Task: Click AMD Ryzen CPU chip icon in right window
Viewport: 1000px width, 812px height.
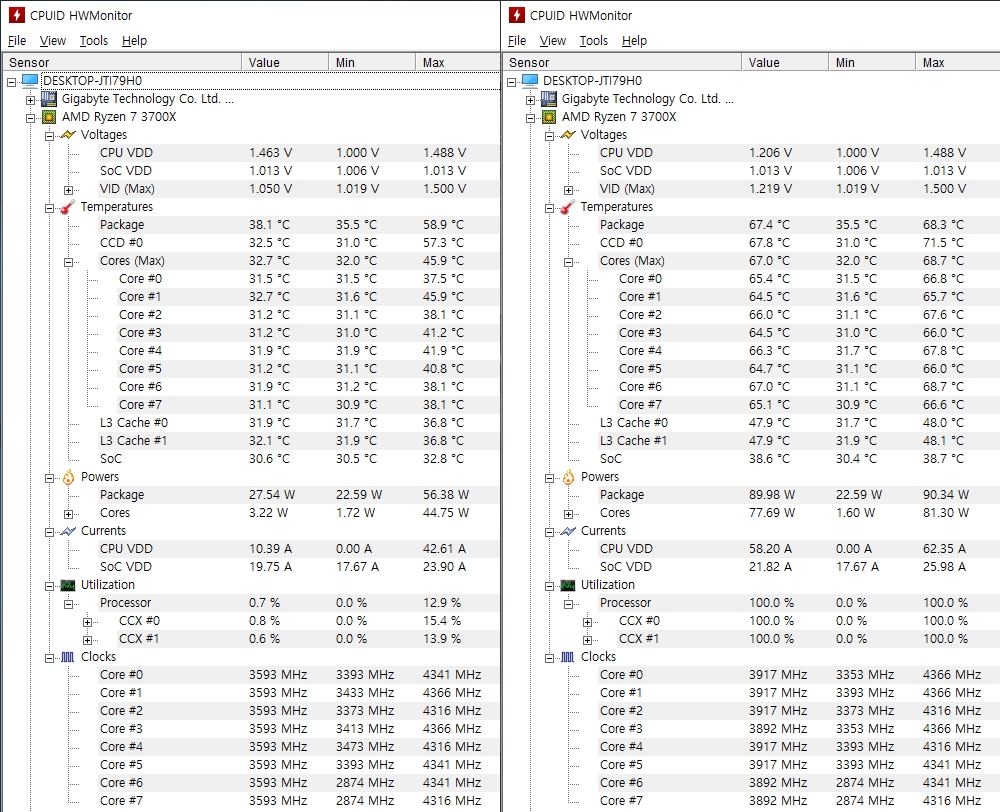Action: (549, 117)
